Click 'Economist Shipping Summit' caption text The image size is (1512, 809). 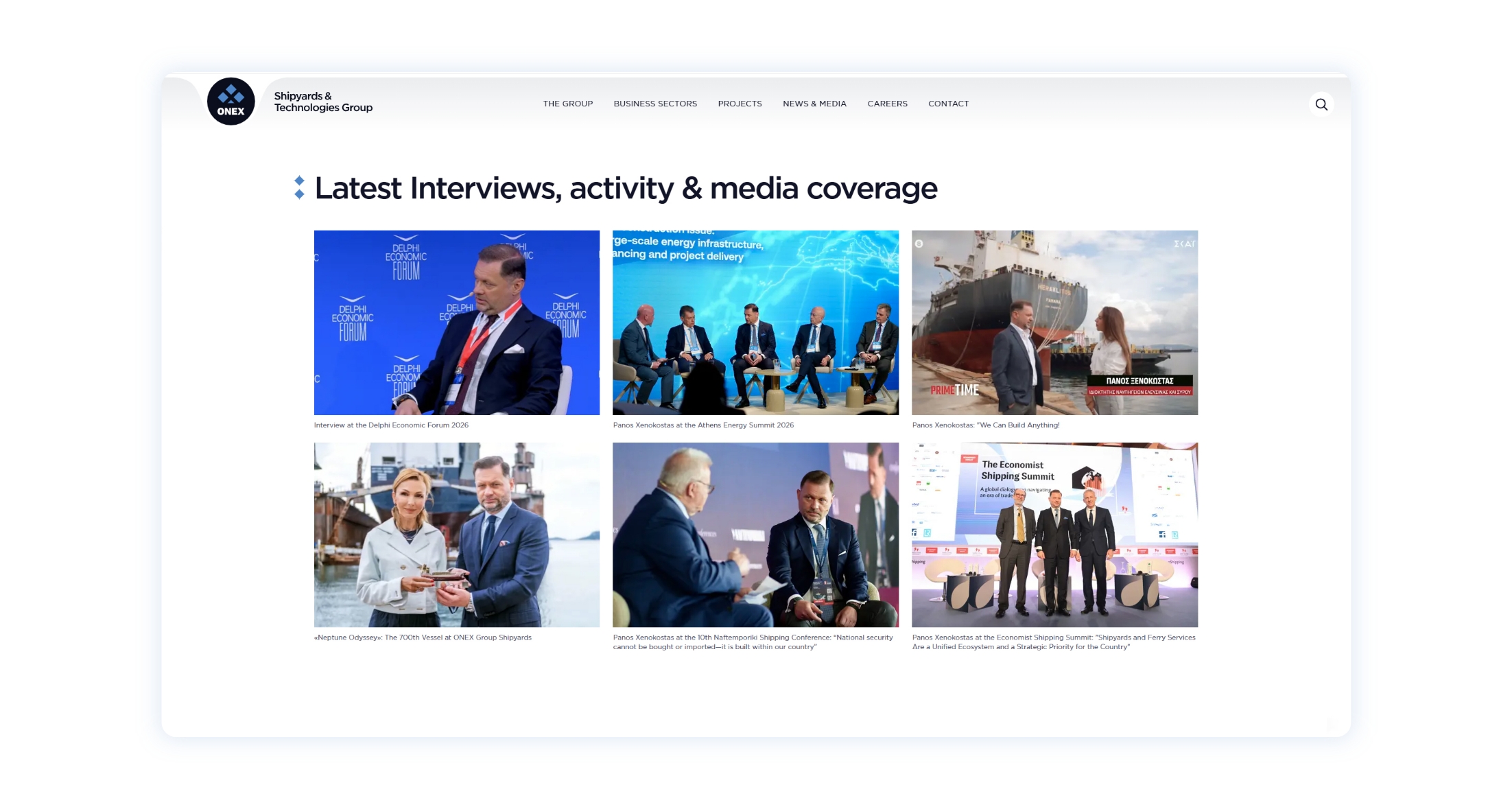(1054, 642)
